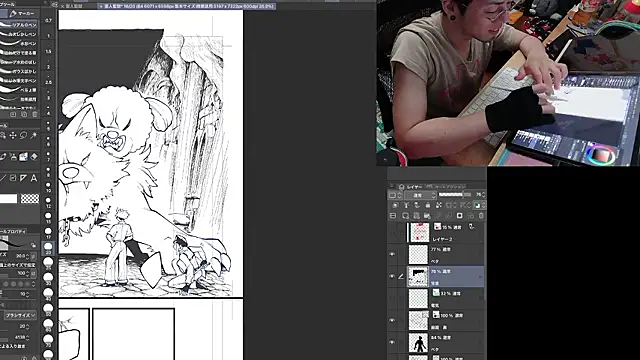Select the transparent color swatch

coord(30,199)
